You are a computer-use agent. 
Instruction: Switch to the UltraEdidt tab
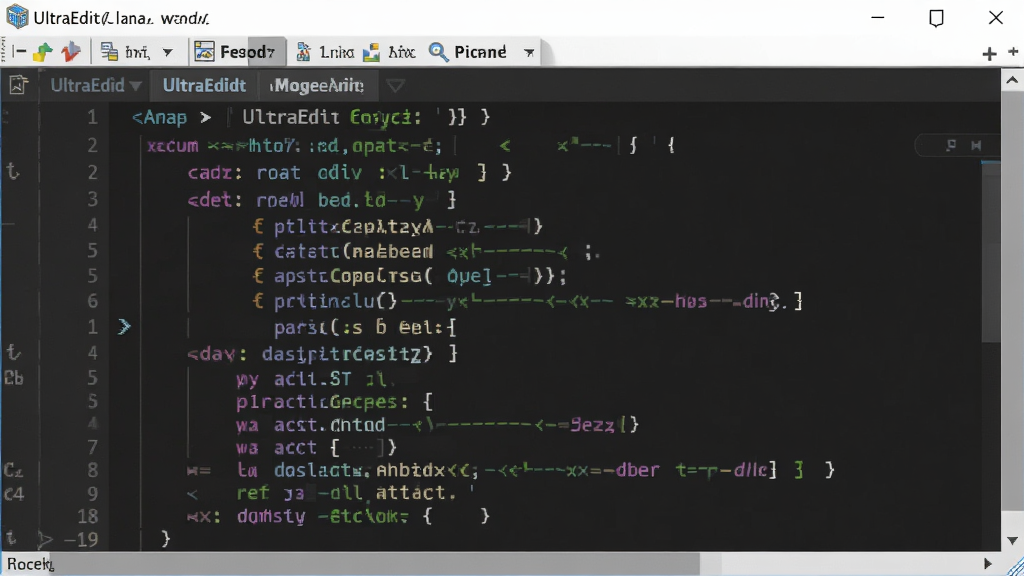204,86
